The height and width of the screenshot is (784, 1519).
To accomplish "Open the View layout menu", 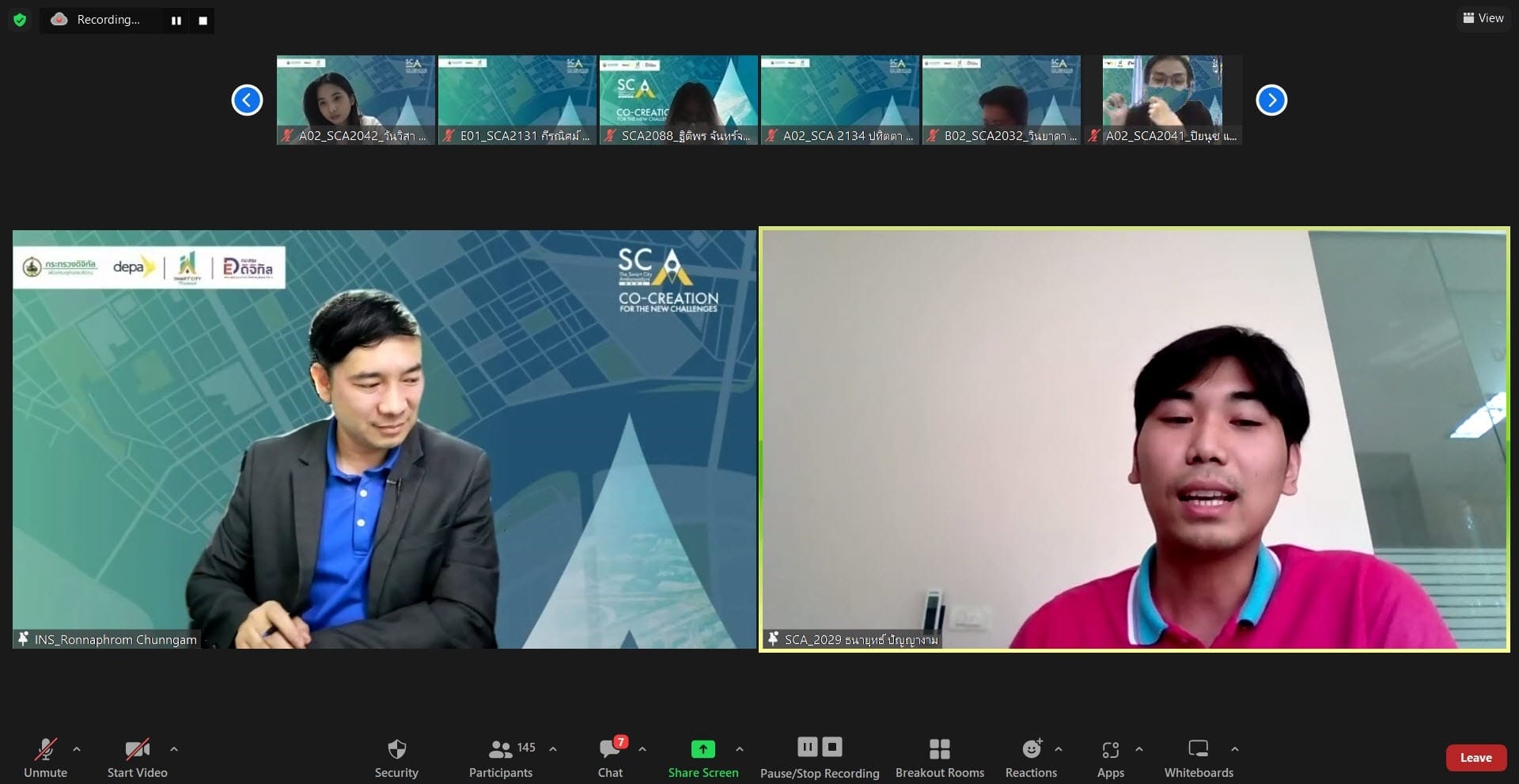I will pos(1483,18).
